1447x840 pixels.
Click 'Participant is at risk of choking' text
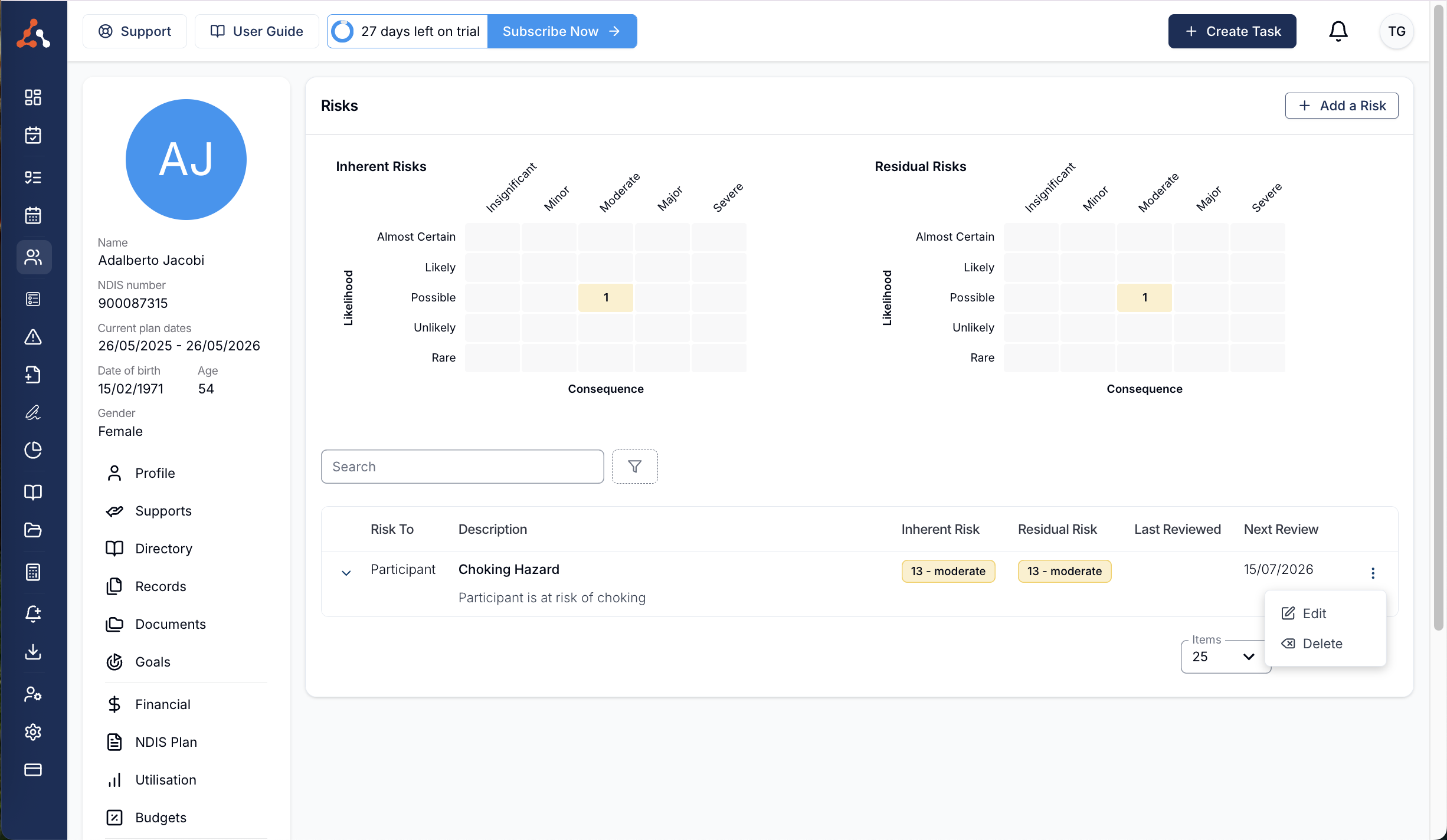(552, 598)
